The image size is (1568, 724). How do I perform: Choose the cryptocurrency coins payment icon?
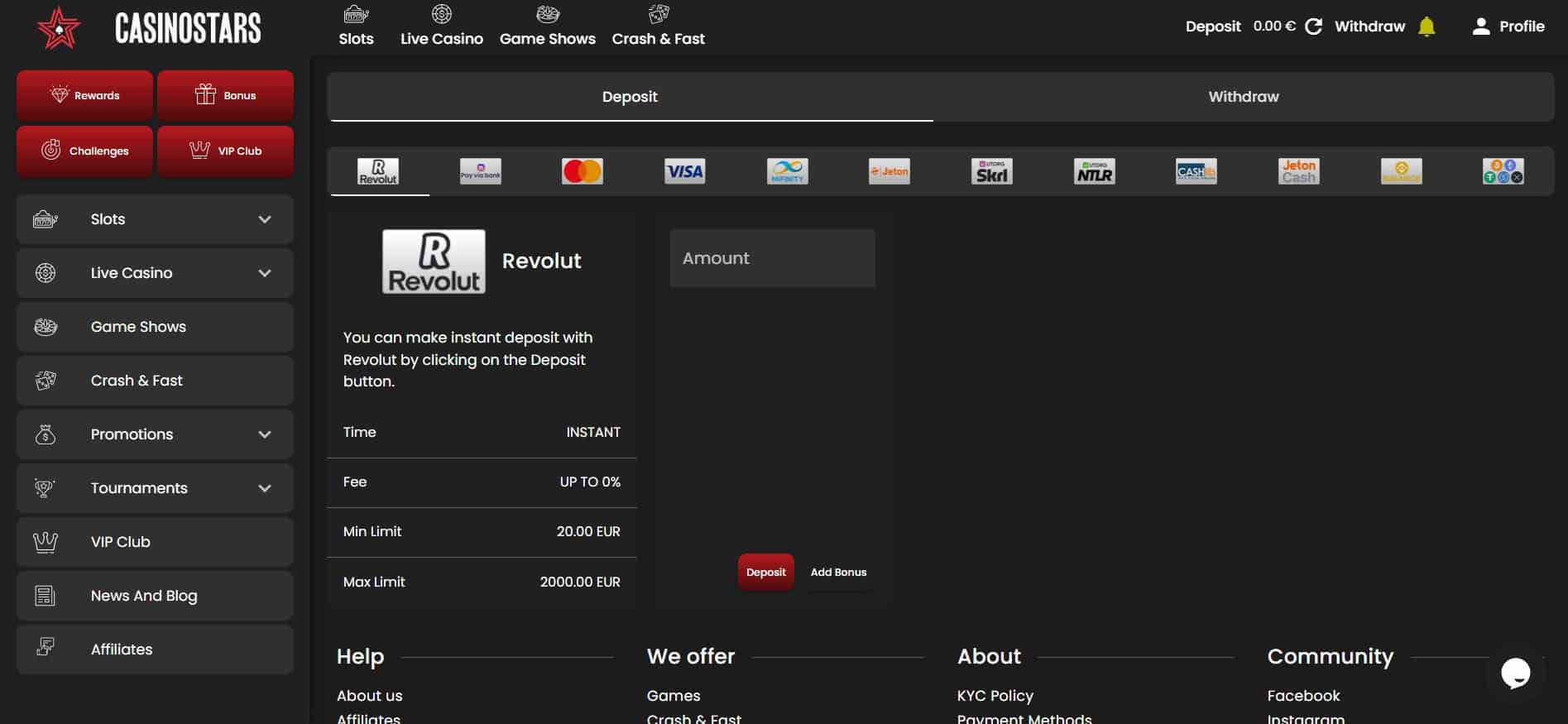[x=1503, y=171]
